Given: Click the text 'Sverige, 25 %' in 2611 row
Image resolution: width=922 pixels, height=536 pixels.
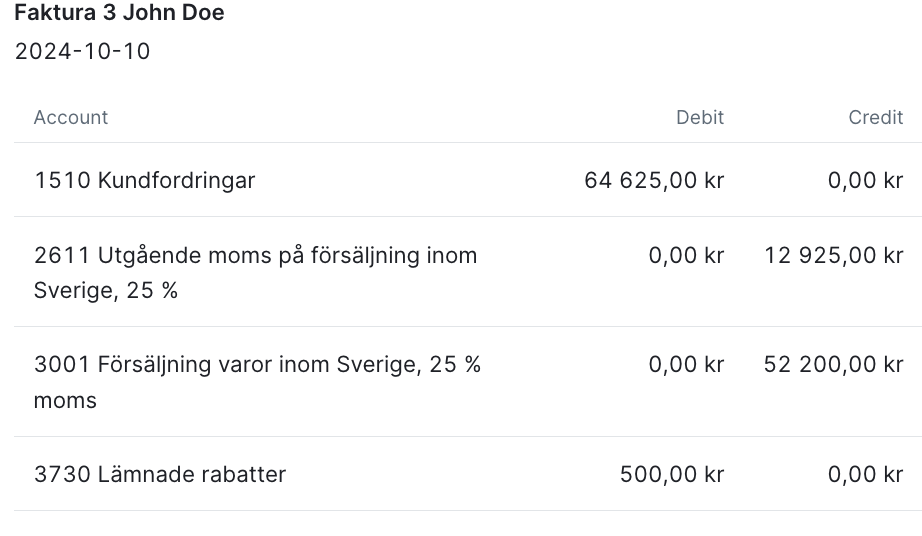Looking at the screenshot, I should [106, 292].
